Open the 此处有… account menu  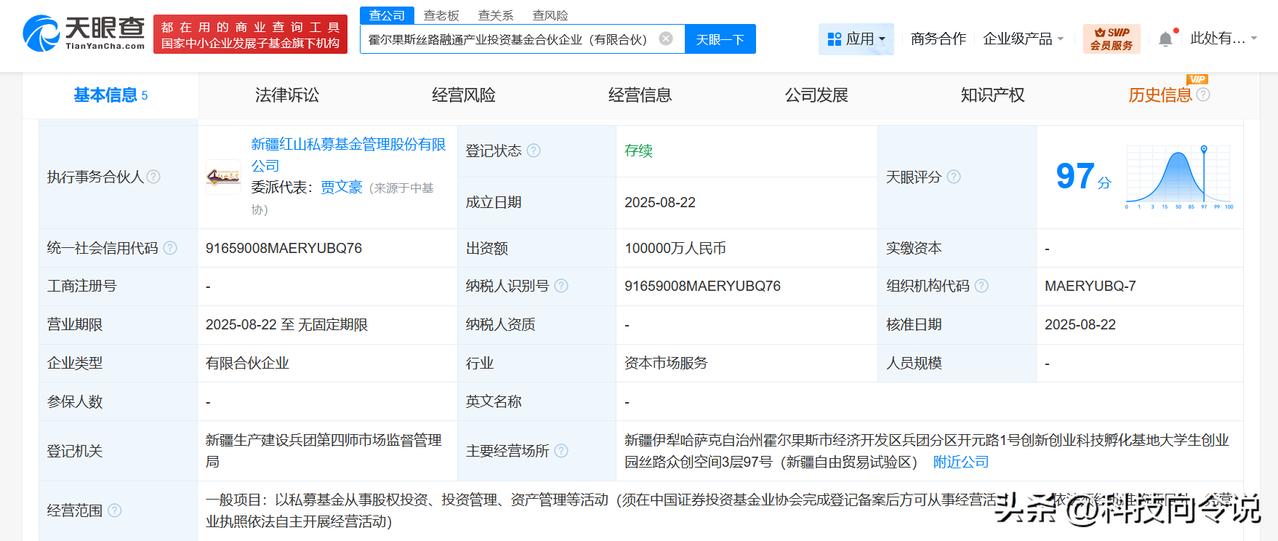(x=1225, y=39)
